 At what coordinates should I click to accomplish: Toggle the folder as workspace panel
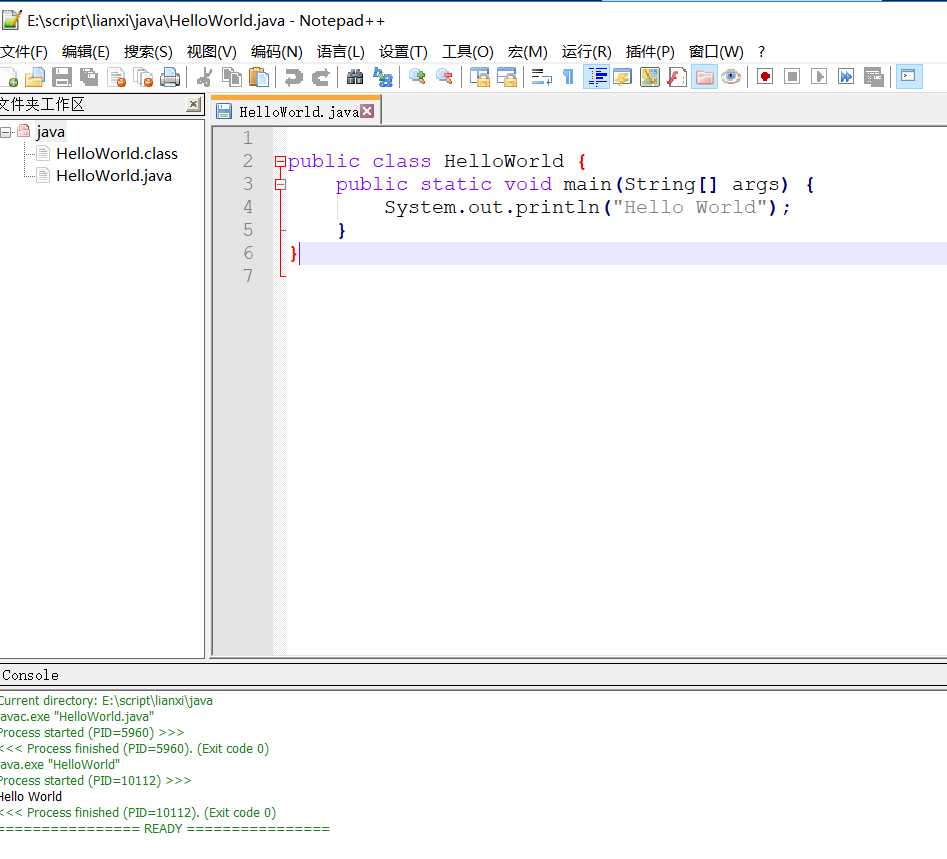(704, 77)
